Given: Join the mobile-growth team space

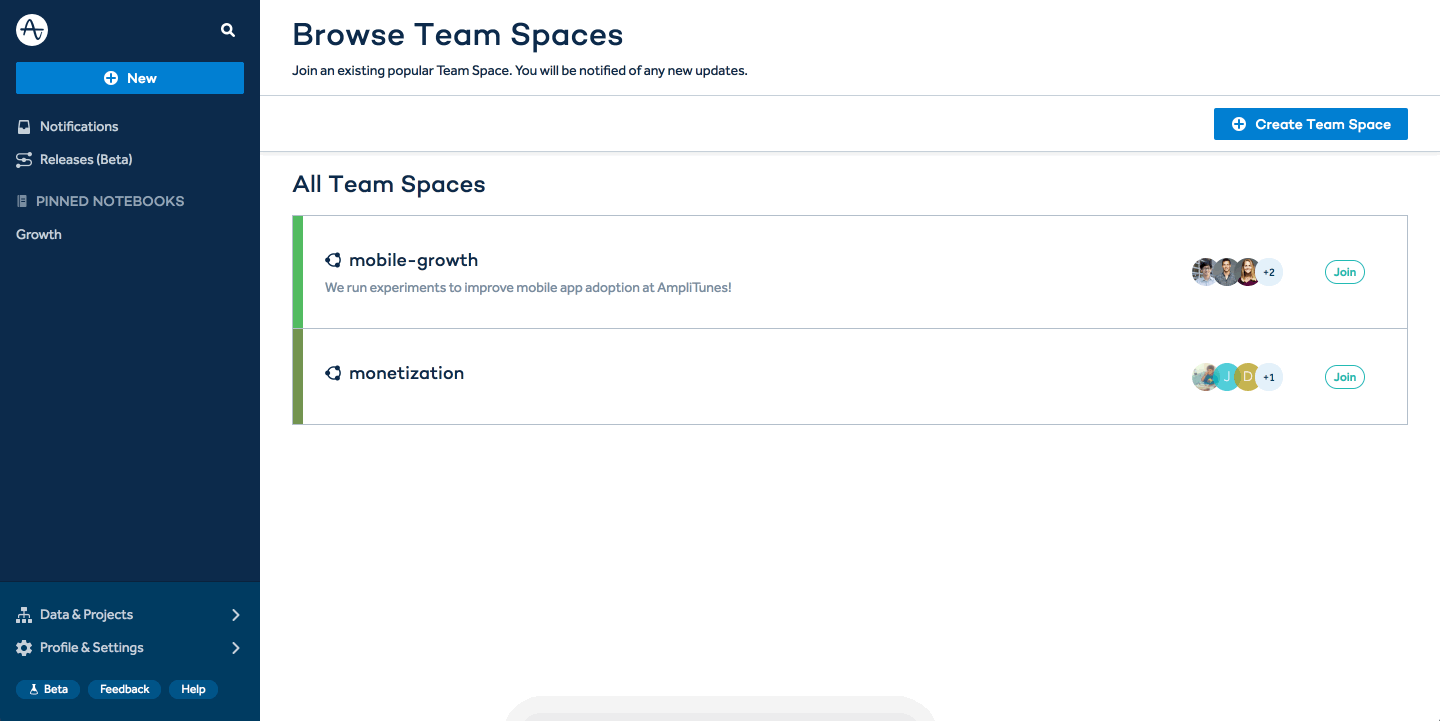Looking at the screenshot, I should tap(1344, 272).
